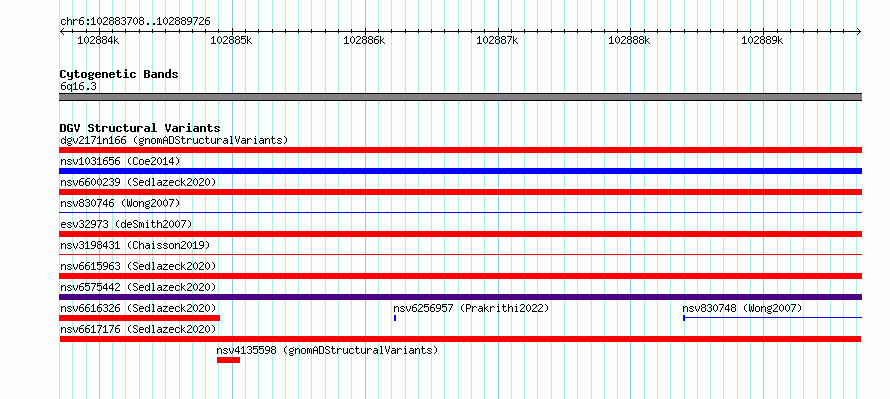The image size is (890, 399).
Task: Open the nsv830746 (Wong2007) label
Action: pyautogui.click(x=120, y=203)
